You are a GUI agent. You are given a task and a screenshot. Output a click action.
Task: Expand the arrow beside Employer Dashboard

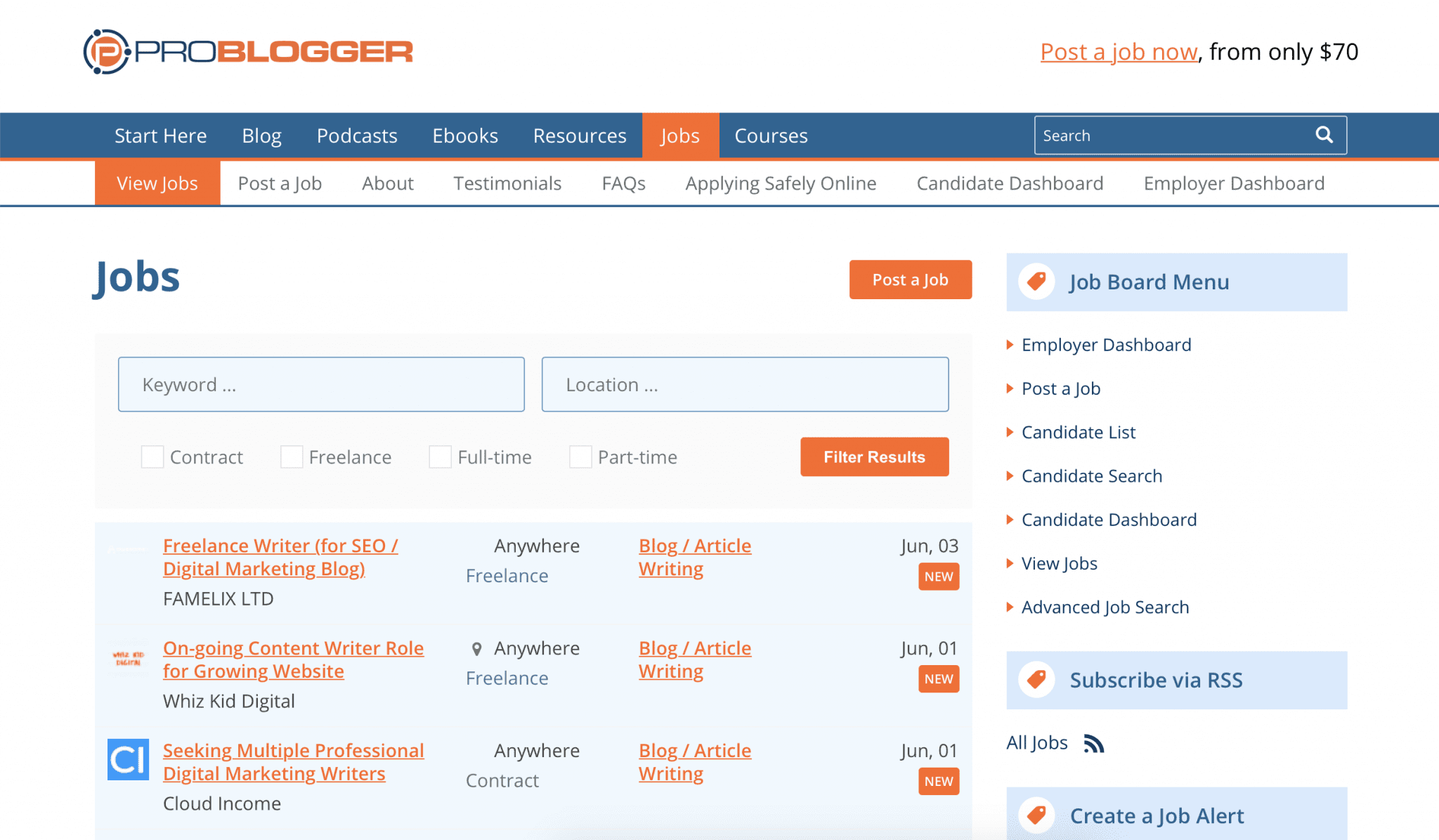[1010, 345]
